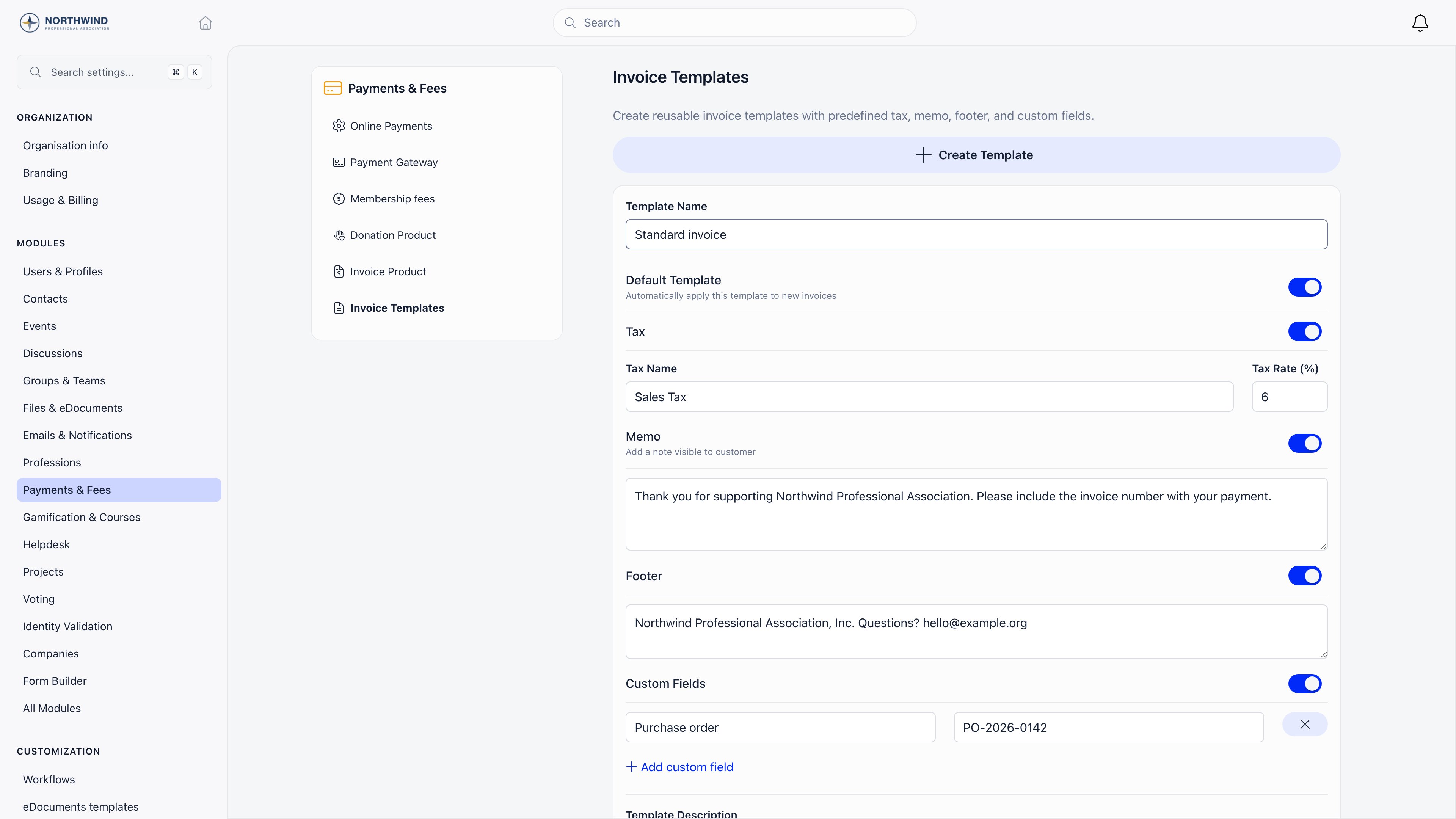1456x819 pixels.
Task: Open eDocuments templates
Action: click(80, 806)
